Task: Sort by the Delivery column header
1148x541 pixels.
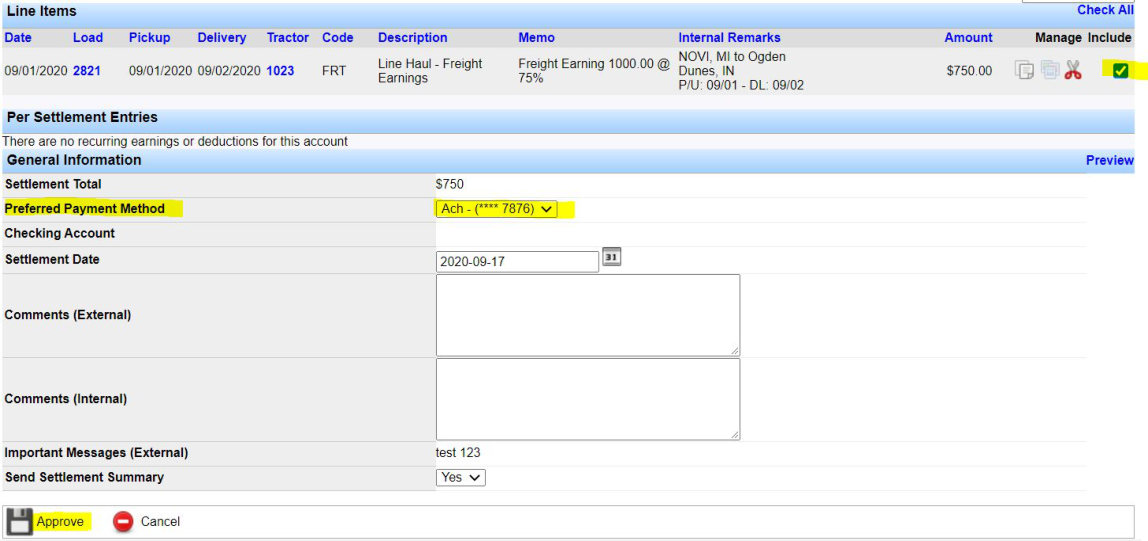Action: coord(222,37)
